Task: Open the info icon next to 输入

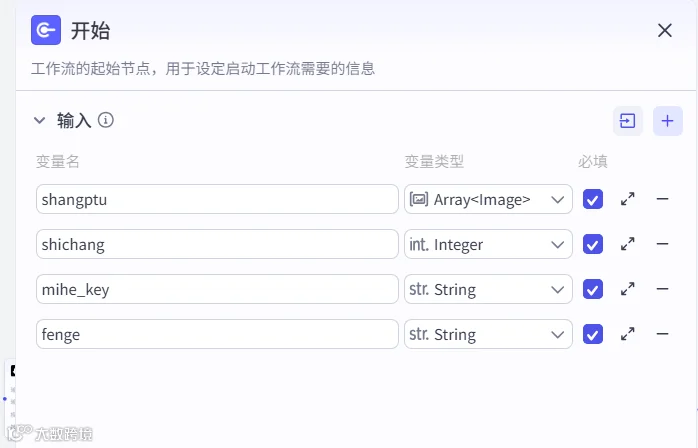Action: (106, 120)
